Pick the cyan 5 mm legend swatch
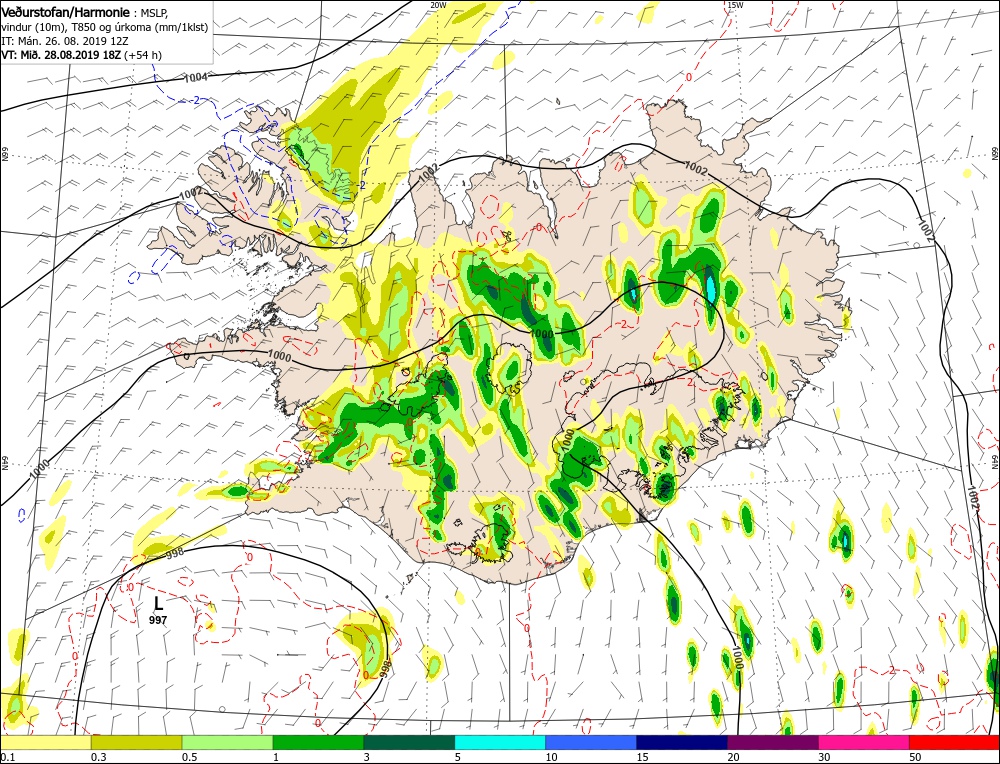Image resolution: width=1000 pixels, height=764 pixels. [x=500, y=742]
